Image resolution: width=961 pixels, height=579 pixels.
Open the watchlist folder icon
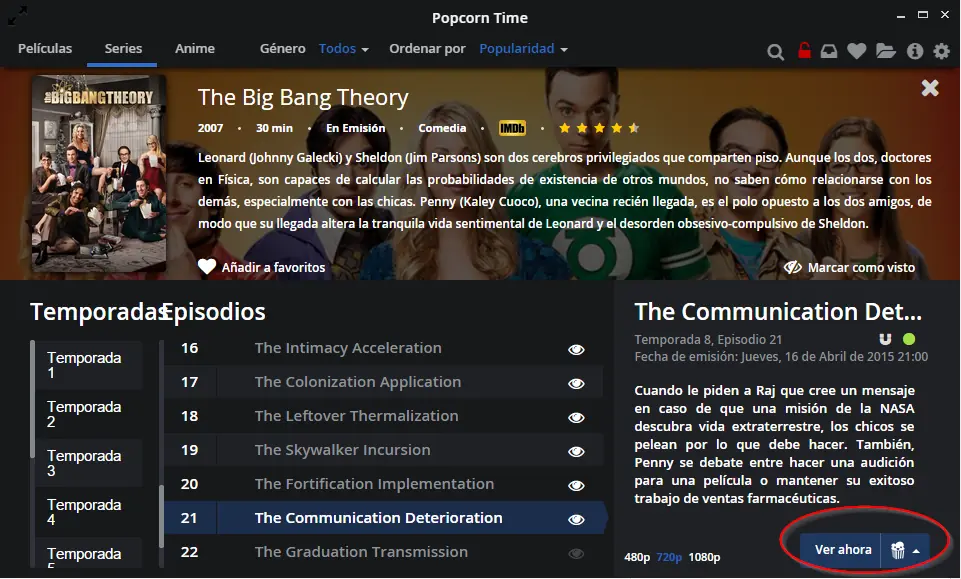pos(886,51)
